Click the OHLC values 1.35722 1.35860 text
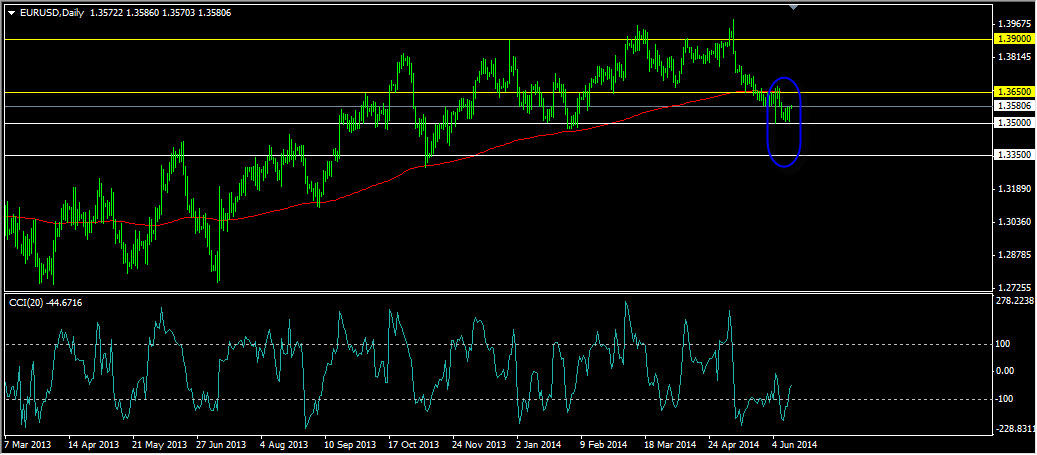 (123, 13)
